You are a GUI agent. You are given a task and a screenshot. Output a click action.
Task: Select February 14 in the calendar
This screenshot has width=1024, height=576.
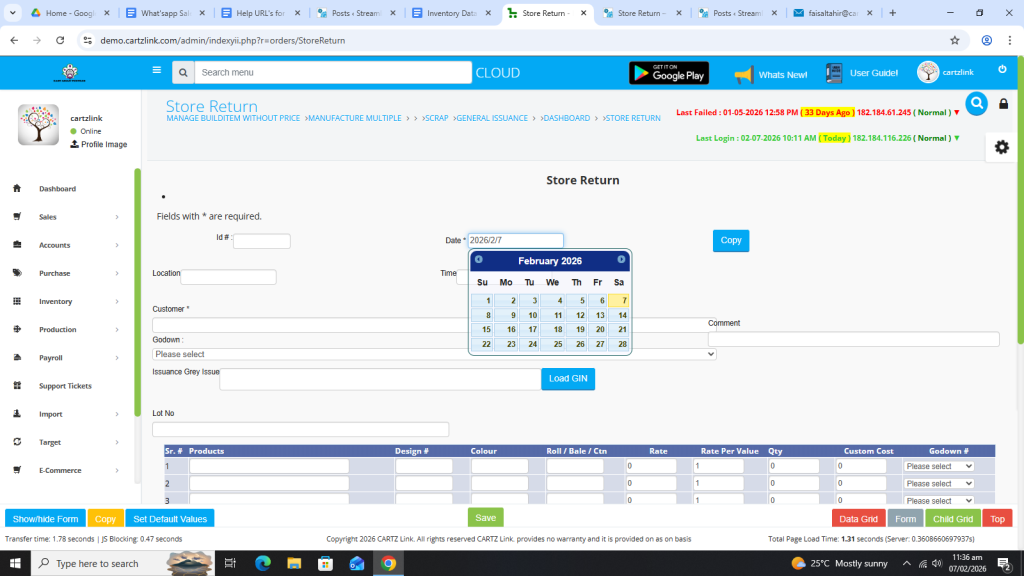pos(619,315)
